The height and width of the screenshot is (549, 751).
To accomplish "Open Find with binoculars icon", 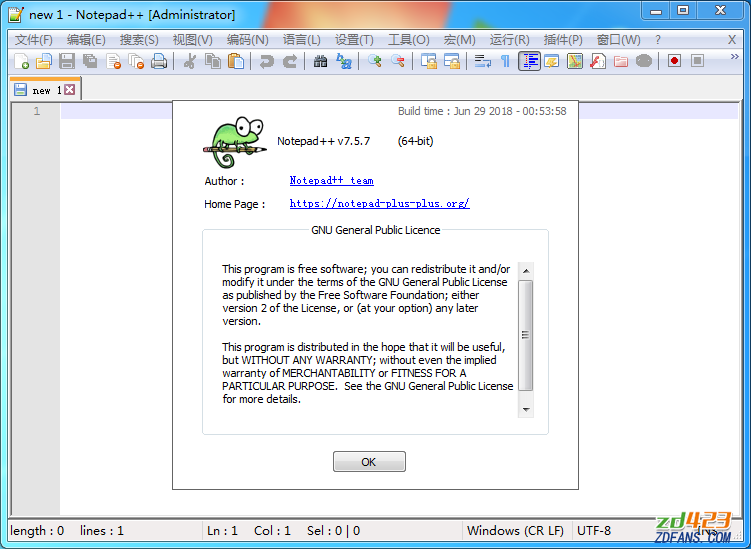I will coord(320,61).
